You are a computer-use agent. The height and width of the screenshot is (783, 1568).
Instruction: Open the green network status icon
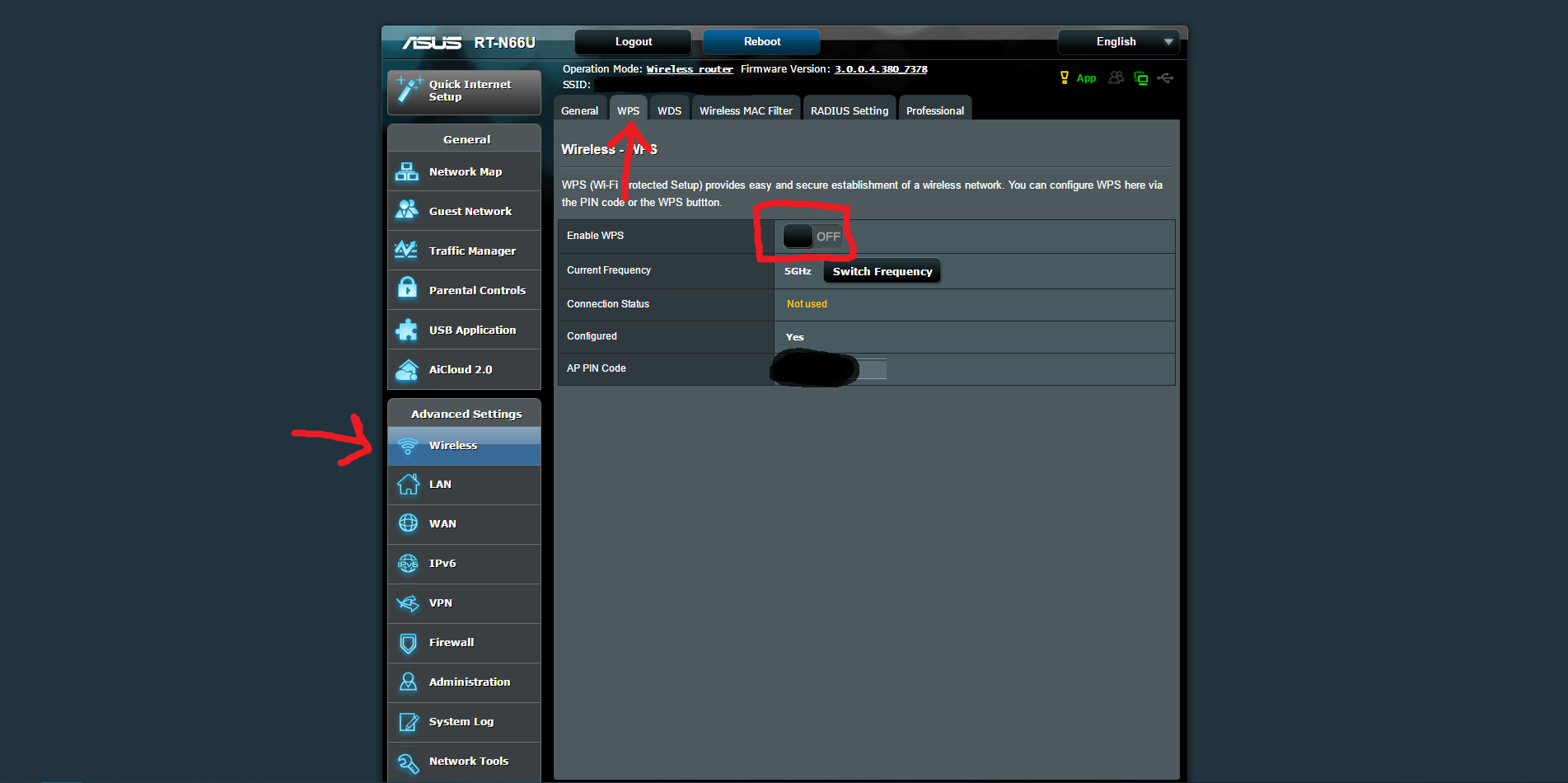coord(1141,78)
